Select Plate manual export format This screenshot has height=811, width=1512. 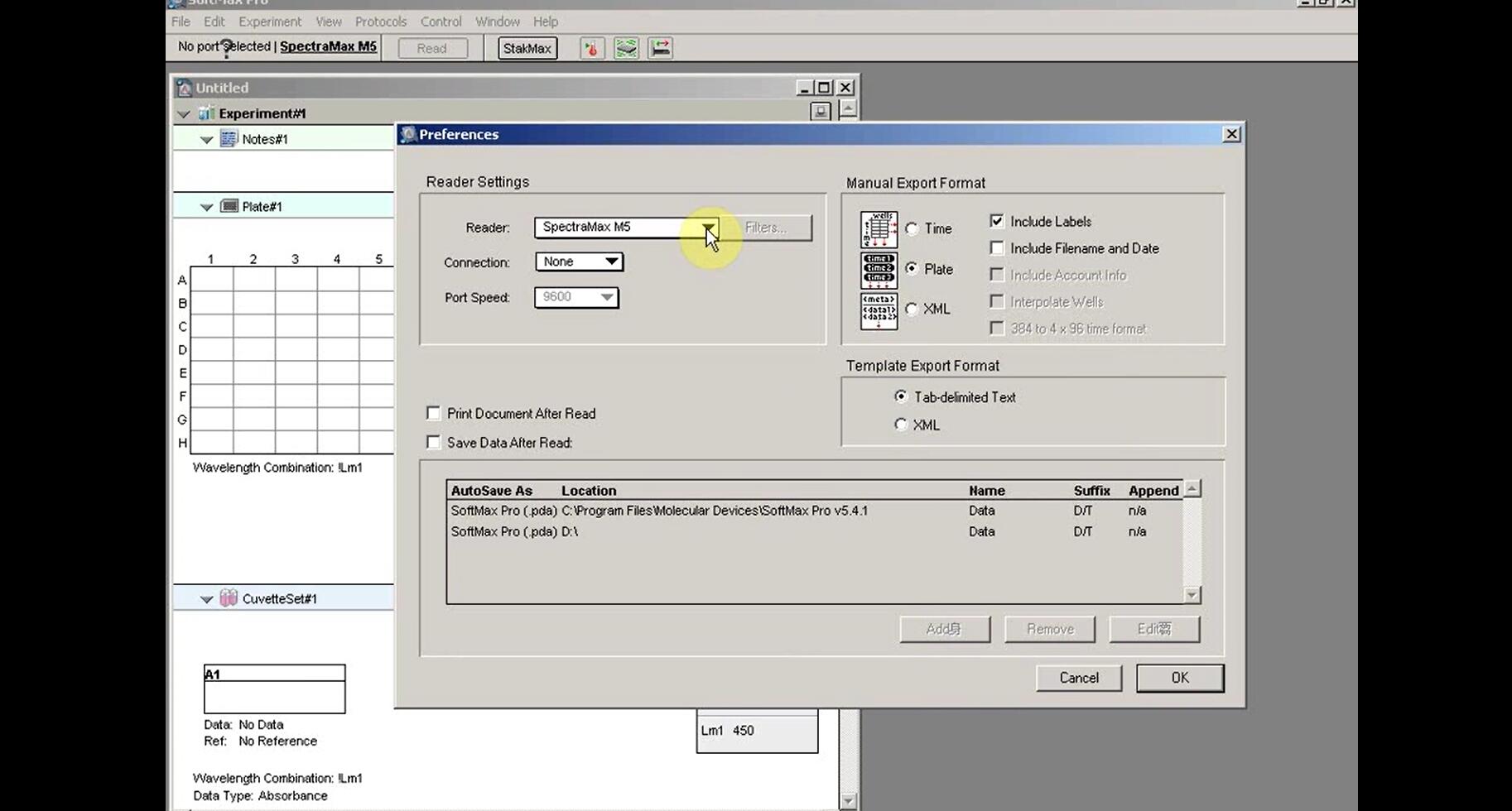(x=912, y=269)
